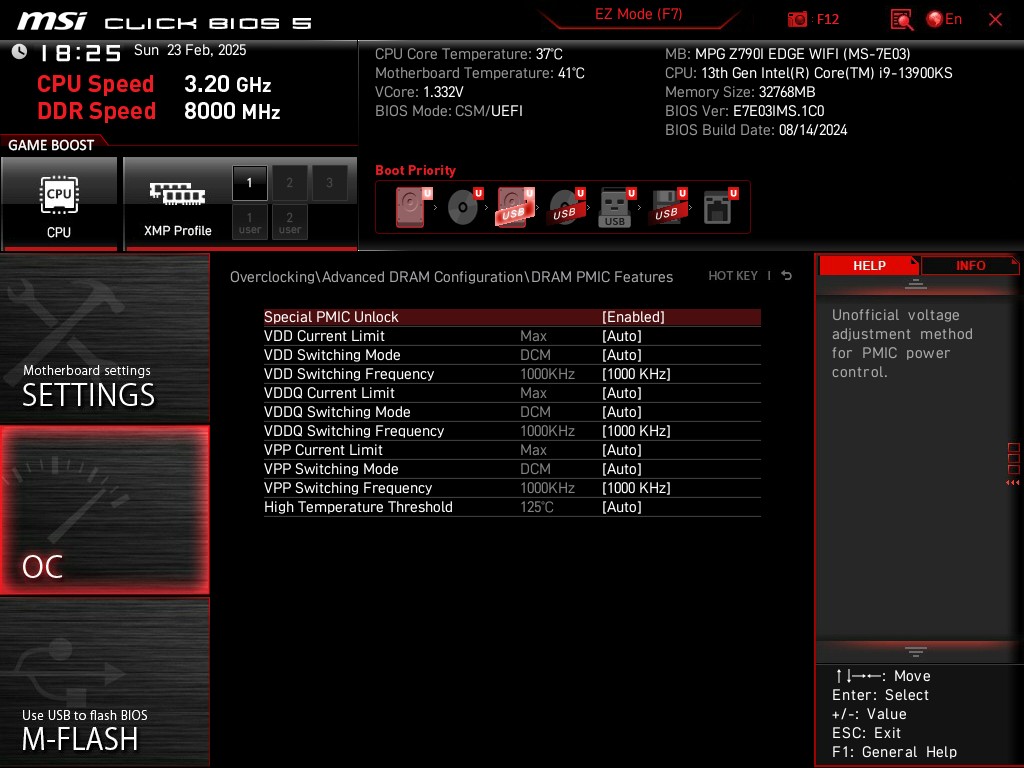The height and width of the screenshot is (768, 1024).
Task: Close the BIOS with the X icon
Action: (x=995, y=20)
